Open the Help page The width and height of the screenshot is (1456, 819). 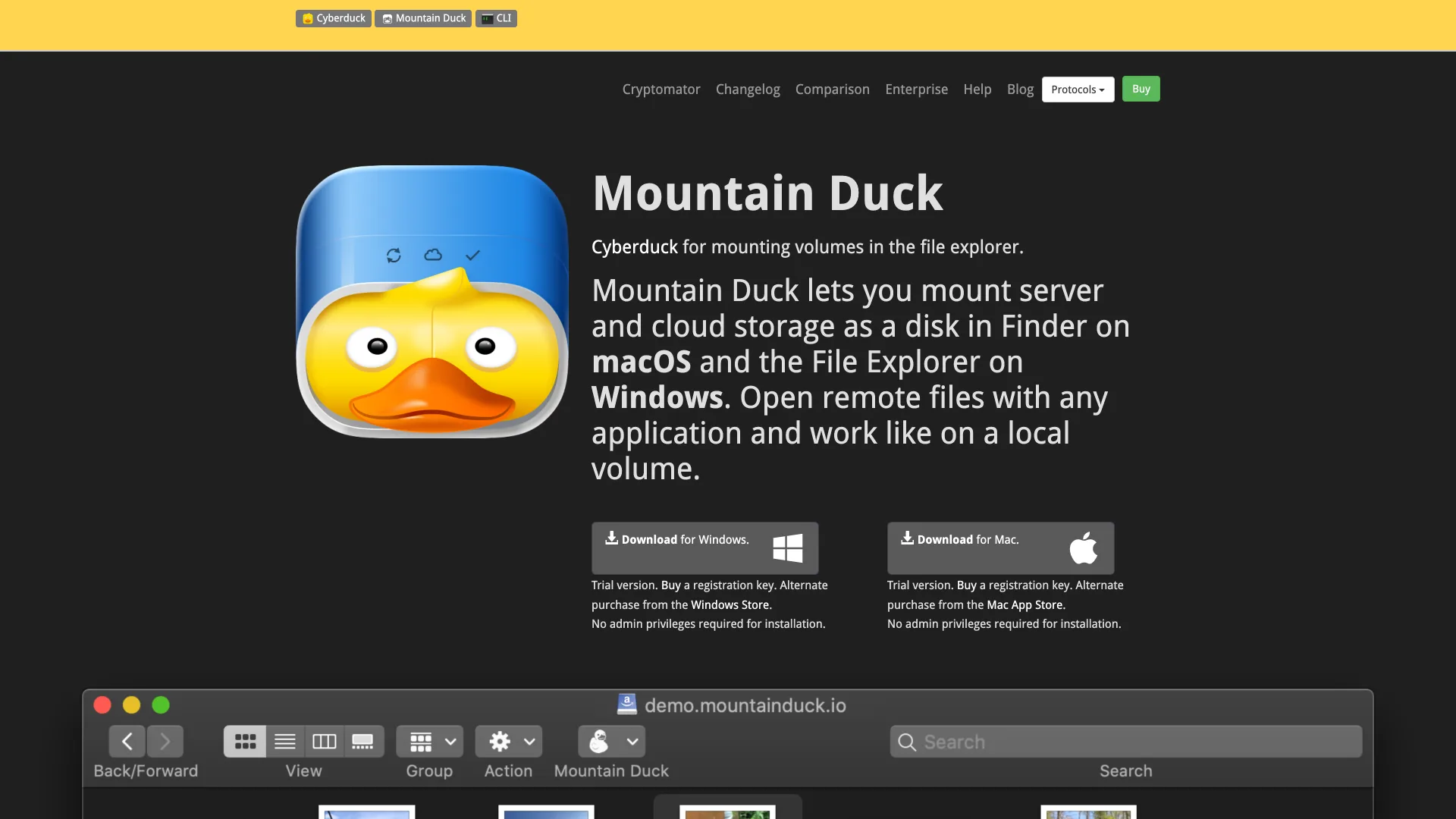coord(977,89)
